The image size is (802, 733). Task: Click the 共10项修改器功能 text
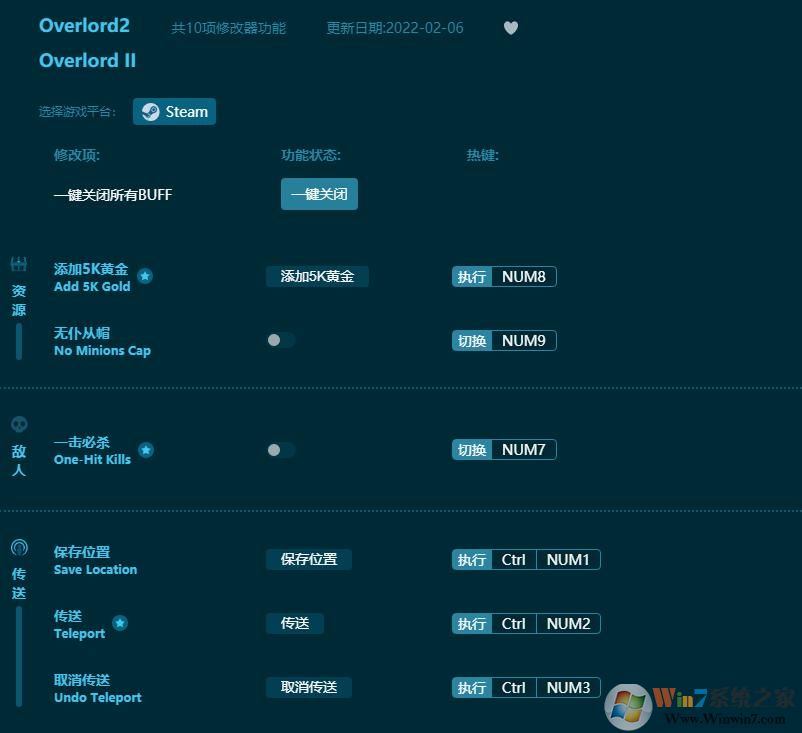pos(229,28)
